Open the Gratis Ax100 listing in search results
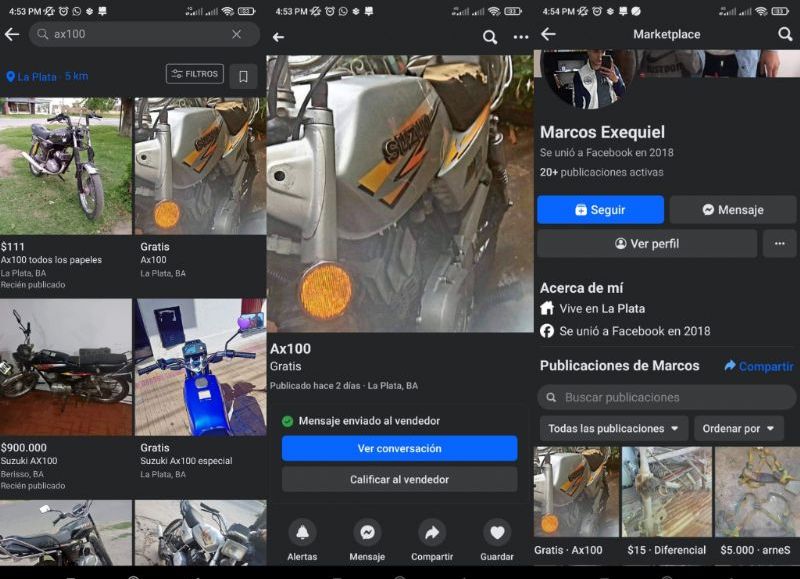The height and width of the screenshot is (579, 800). [x=200, y=189]
